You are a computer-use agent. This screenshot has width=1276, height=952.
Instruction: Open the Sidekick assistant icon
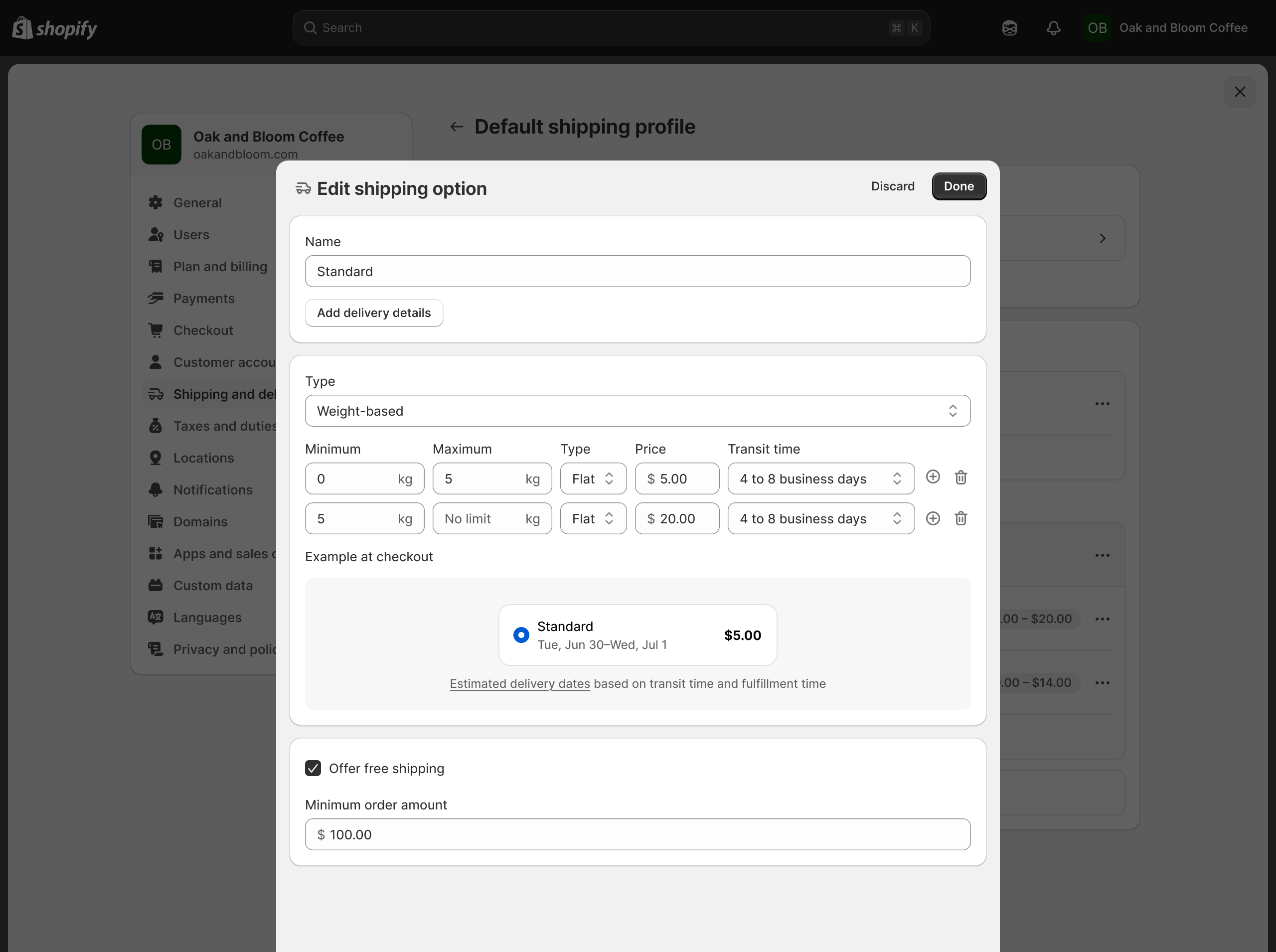tap(1009, 27)
